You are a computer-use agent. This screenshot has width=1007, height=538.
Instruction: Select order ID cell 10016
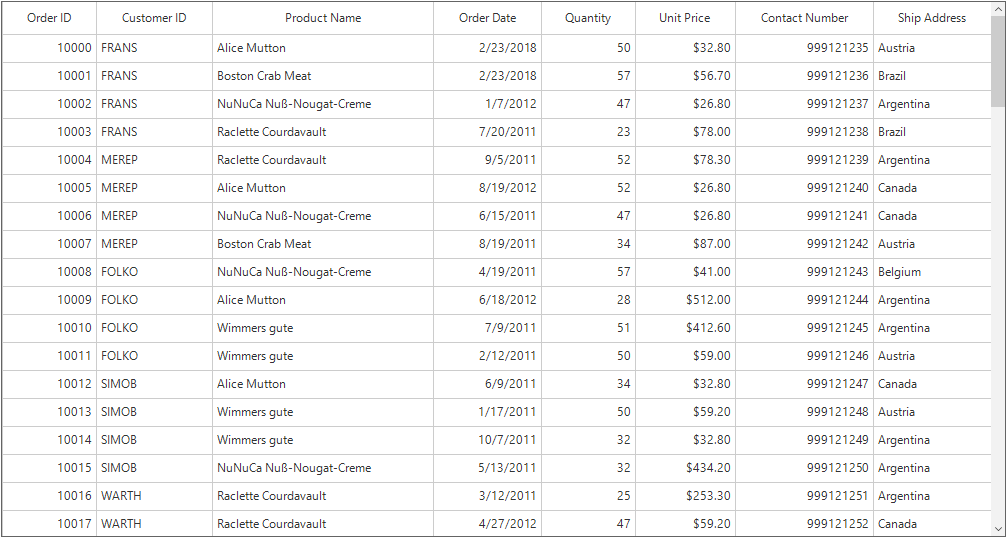49,496
